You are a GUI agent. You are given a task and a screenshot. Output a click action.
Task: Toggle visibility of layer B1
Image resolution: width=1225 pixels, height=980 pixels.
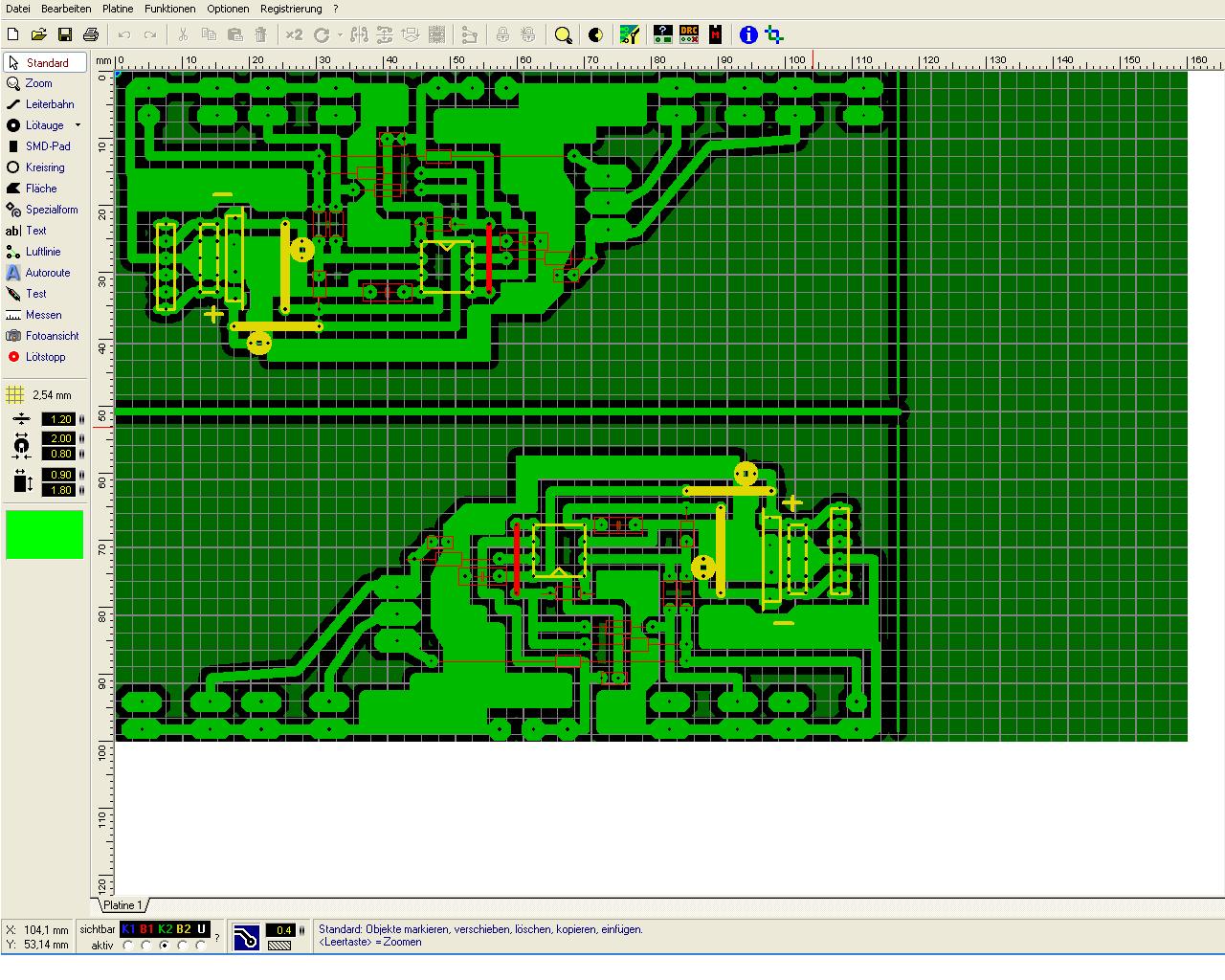pyautogui.click(x=146, y=929)
